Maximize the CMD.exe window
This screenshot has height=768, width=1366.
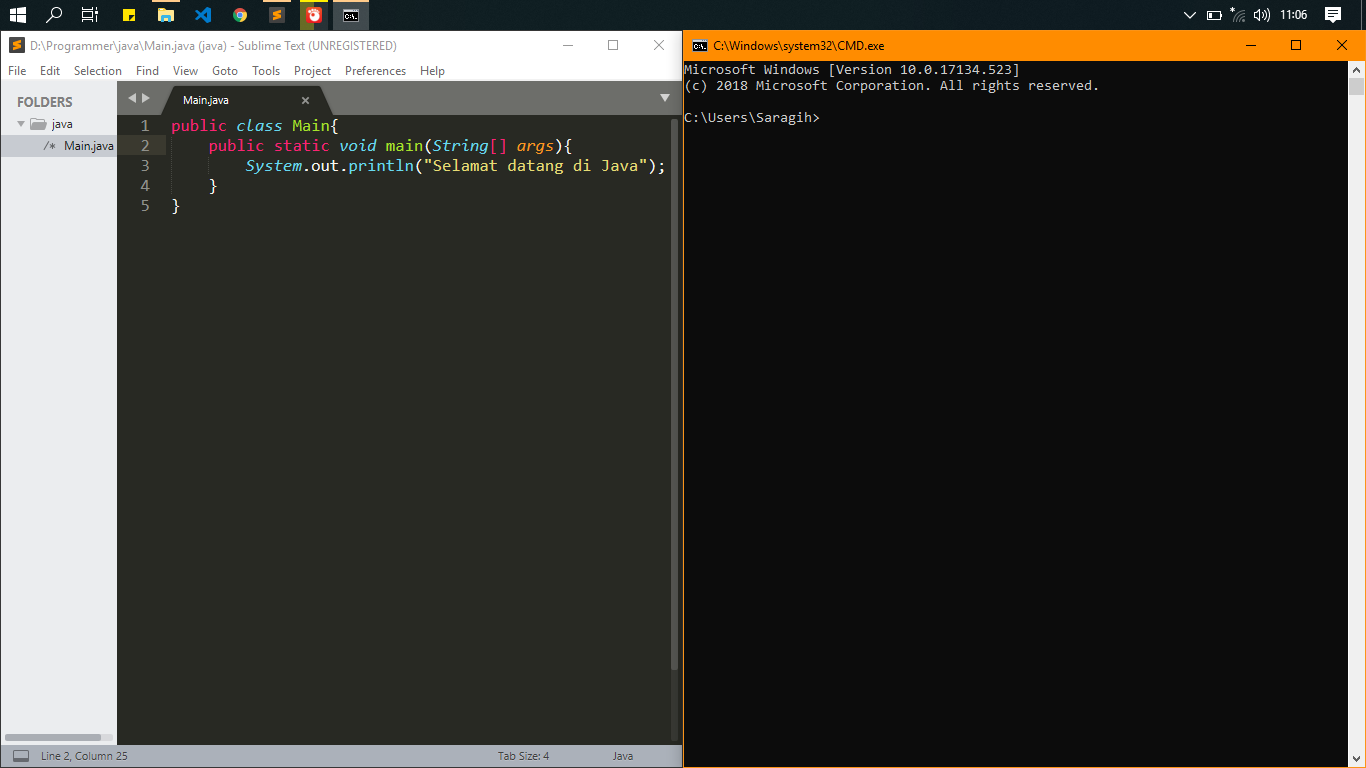click(x=1296, y=45)
